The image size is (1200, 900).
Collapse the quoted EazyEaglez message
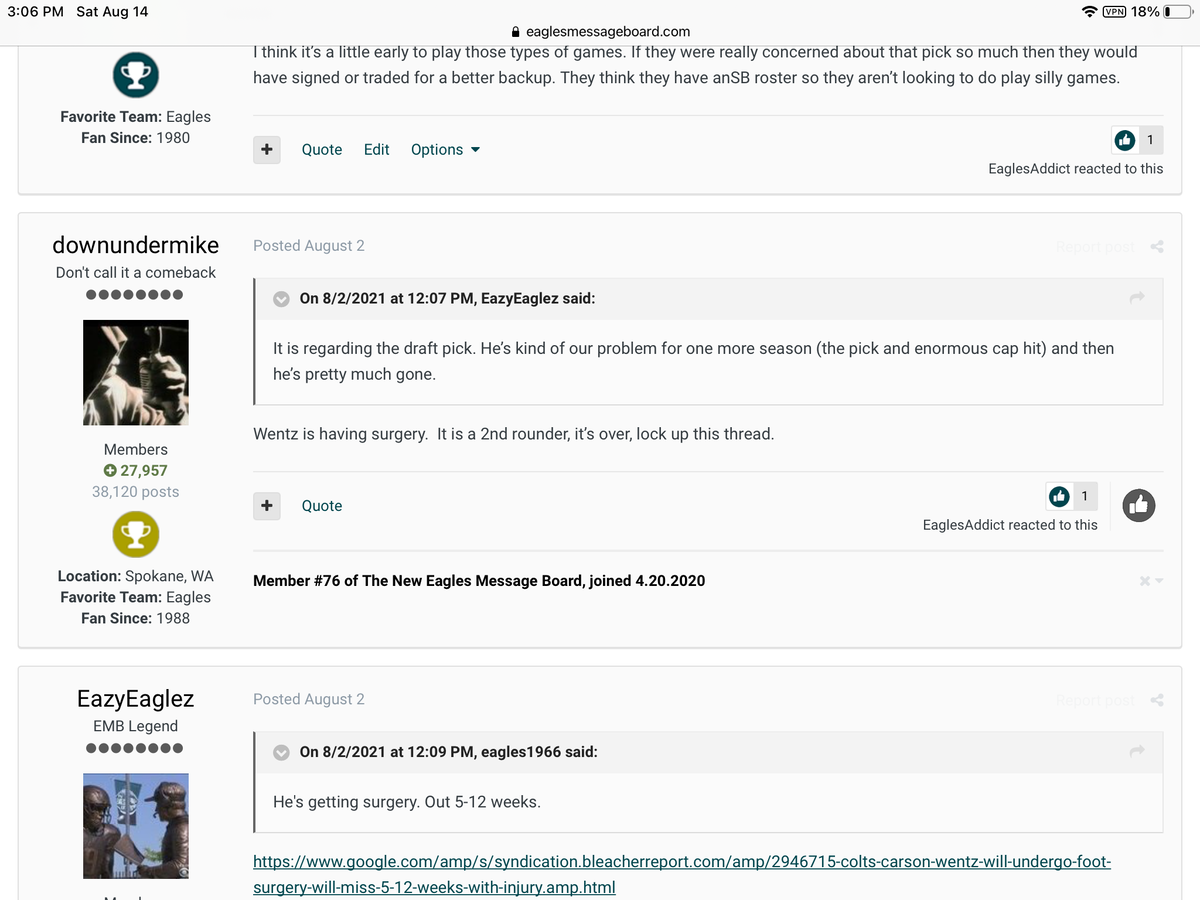282,298
